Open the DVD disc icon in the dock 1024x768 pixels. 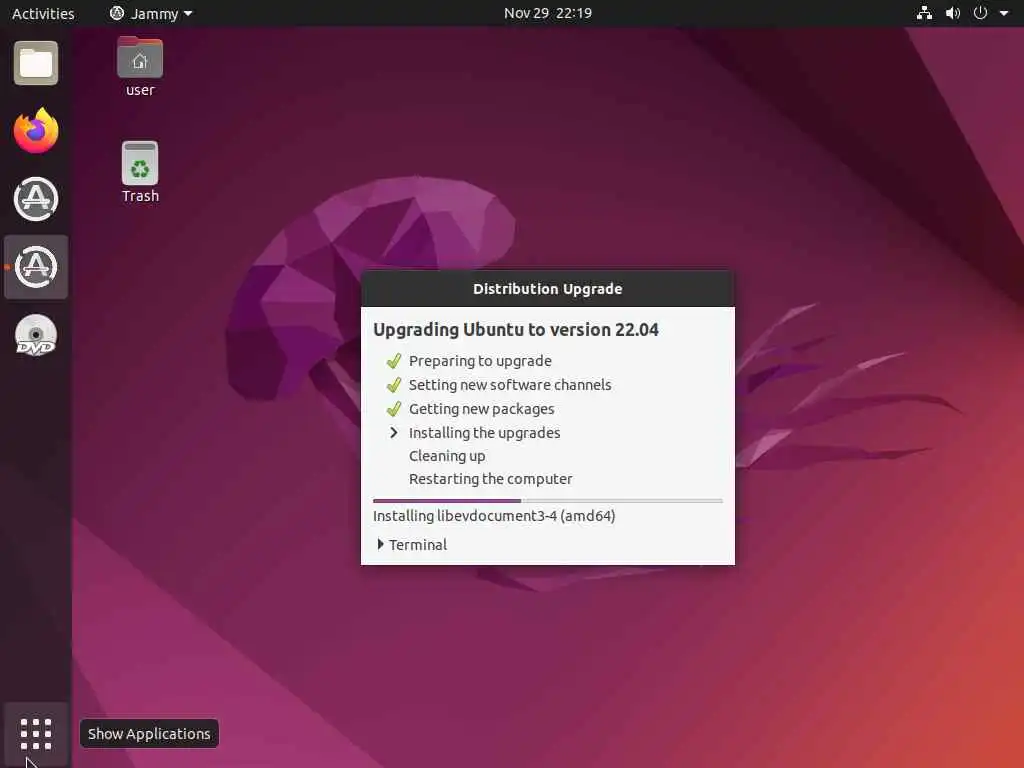click(36, 336)
